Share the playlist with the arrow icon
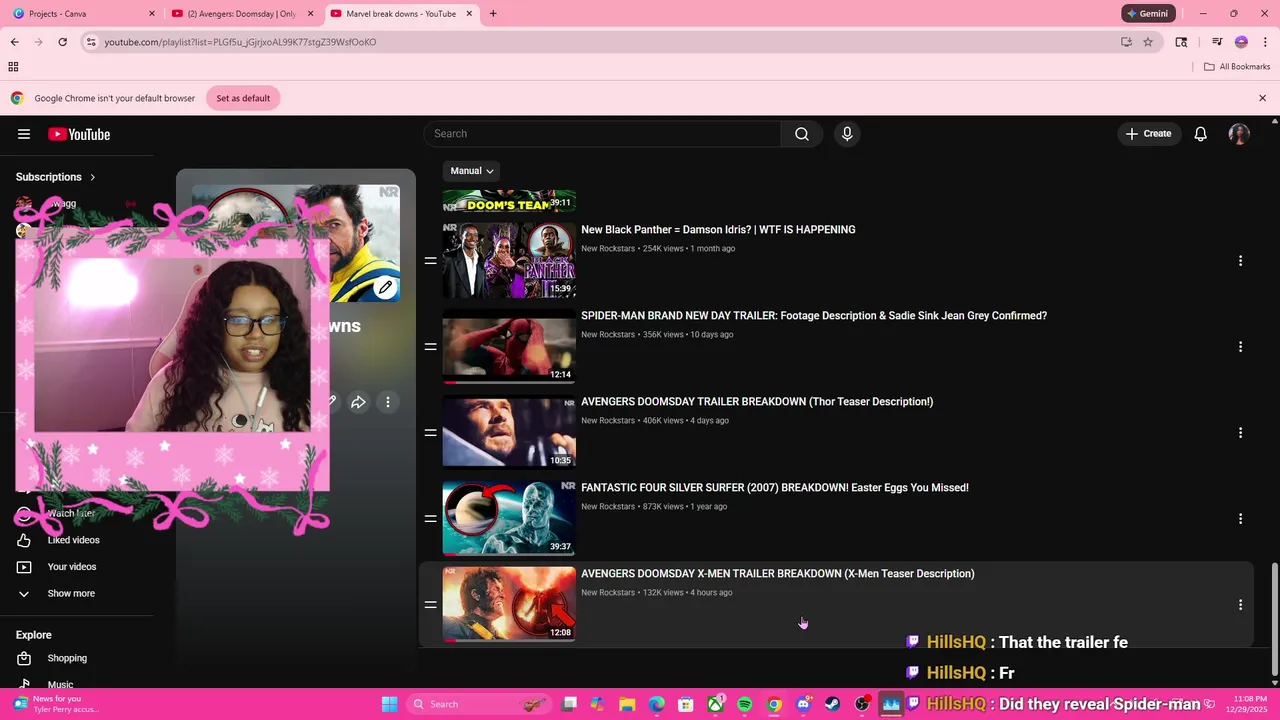The image size is (1280, 720). (358, 402)
